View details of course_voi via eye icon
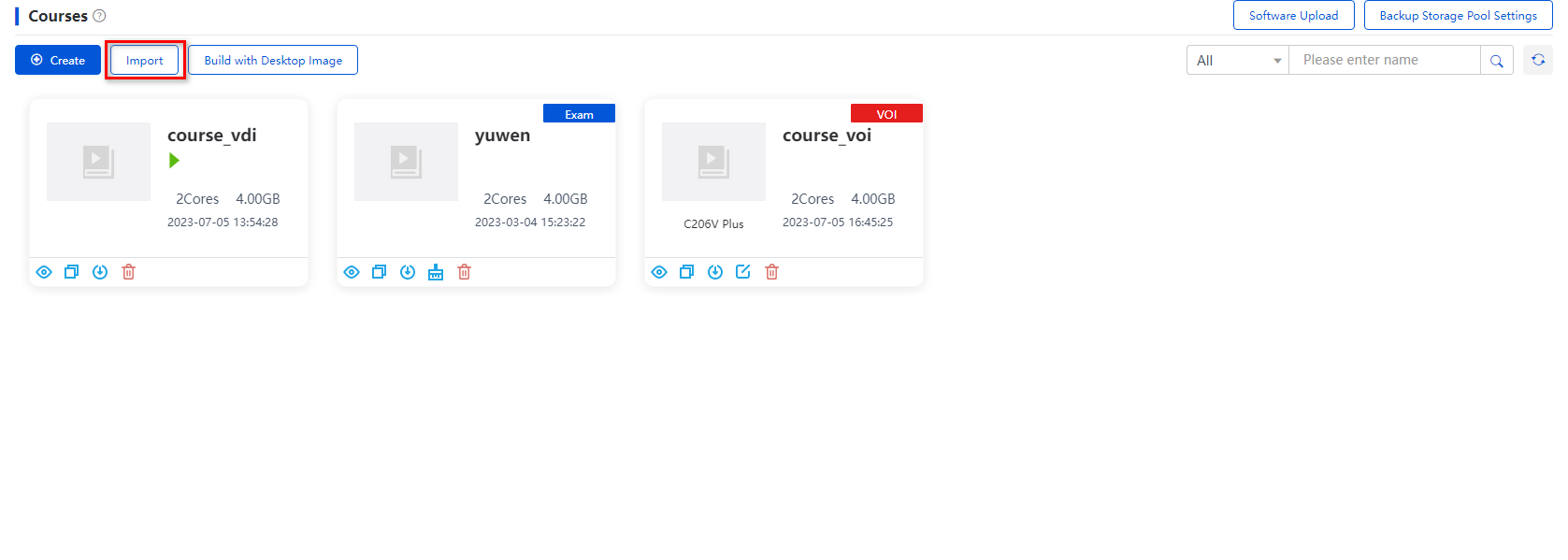 click(x=659, y=272)
